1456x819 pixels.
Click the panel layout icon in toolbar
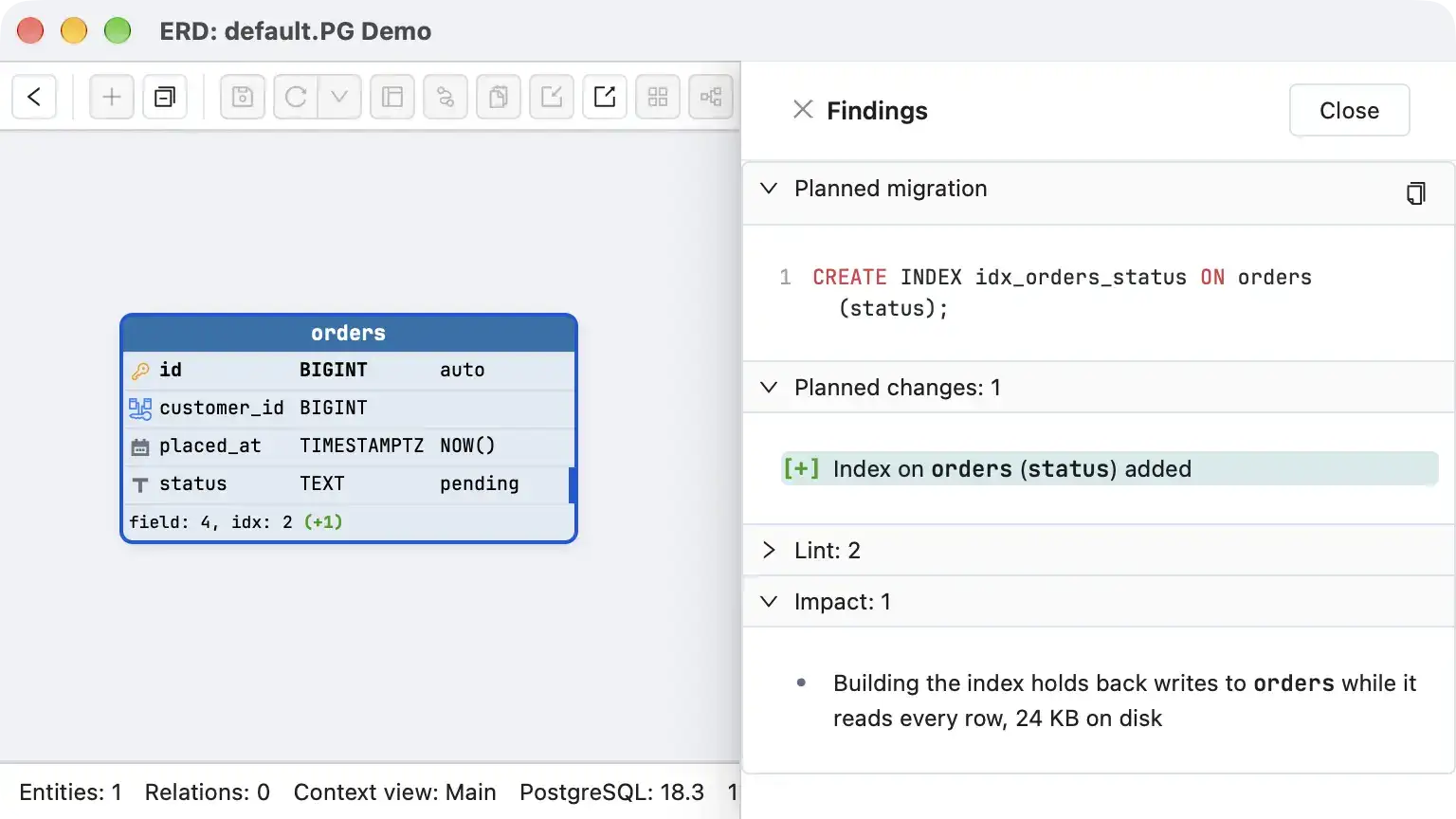(x=392, y=97)
